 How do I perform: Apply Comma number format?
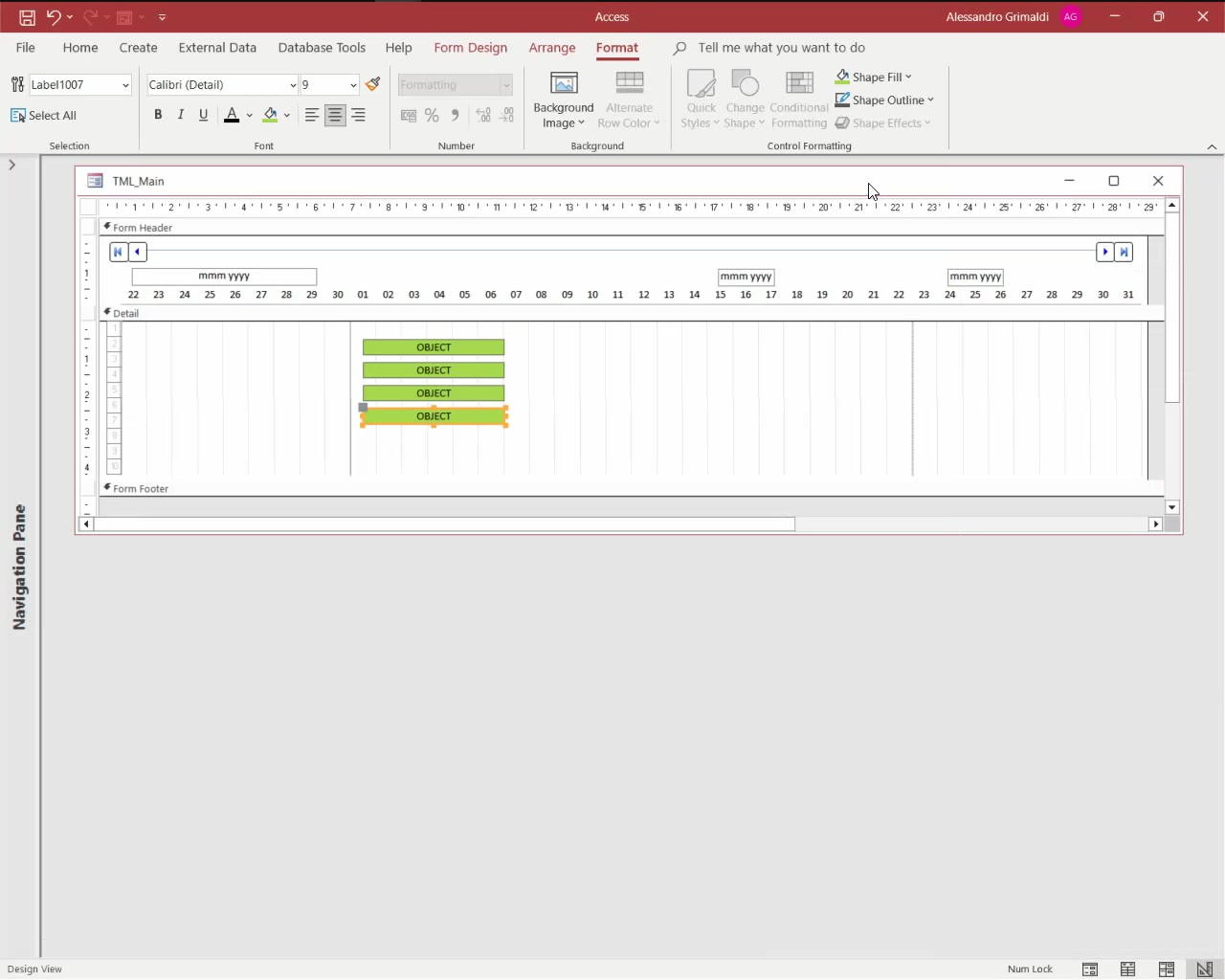click(x=455, y=115)
